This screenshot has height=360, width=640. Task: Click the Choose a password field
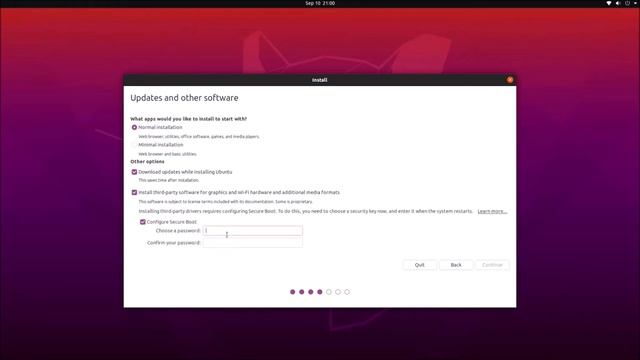[253, 231]
